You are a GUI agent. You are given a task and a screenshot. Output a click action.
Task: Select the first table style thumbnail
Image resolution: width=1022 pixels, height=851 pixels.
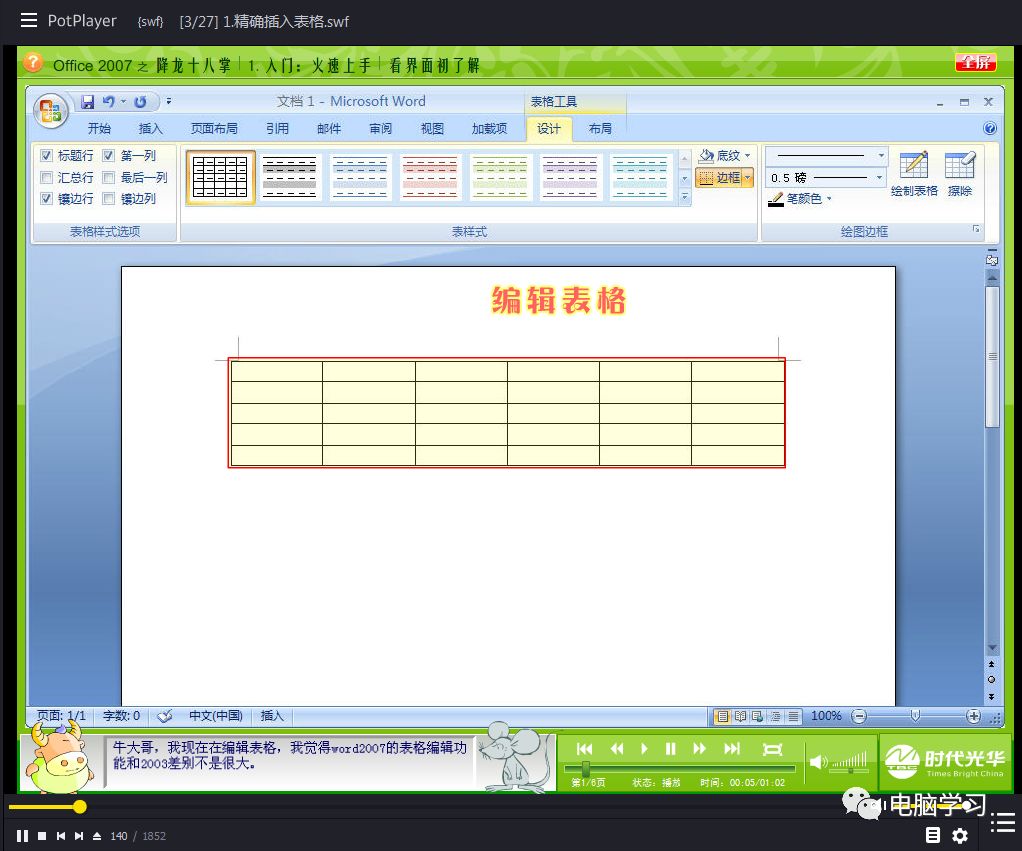click(220, 177)
